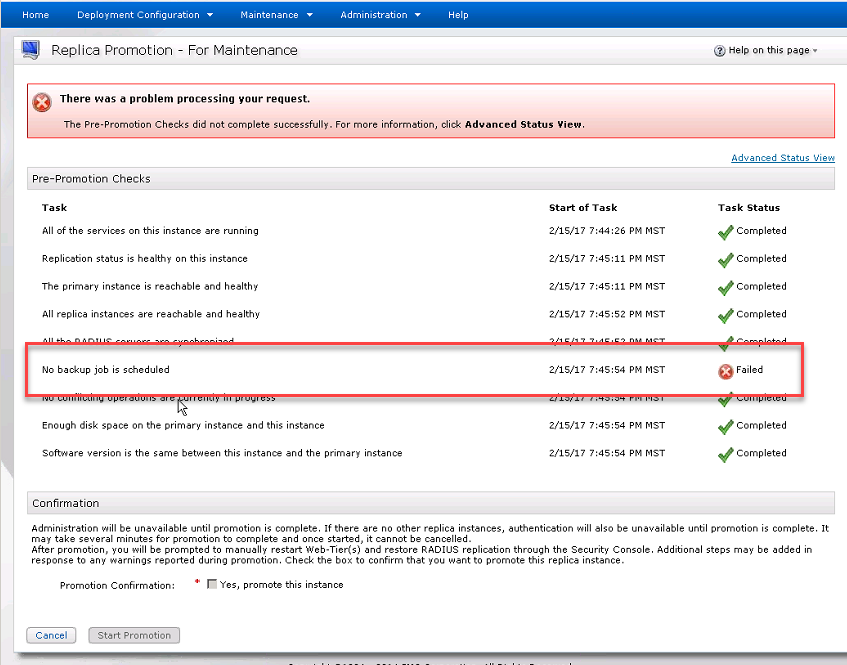
Task: Click the red error icon in alert banner
Action: point(42,102)
